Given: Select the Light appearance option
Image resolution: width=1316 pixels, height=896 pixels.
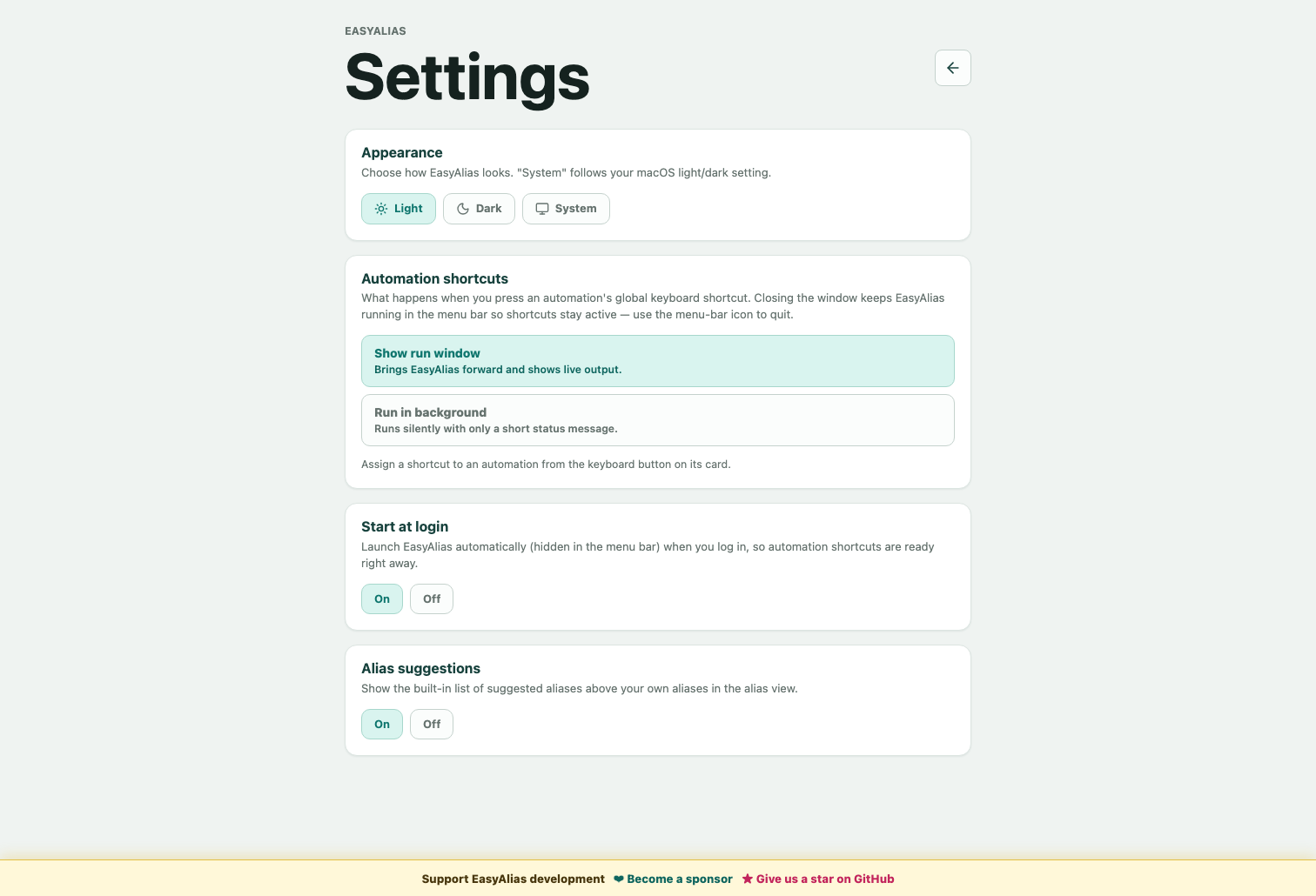Looking at the screenshot, I should (399, 209).
